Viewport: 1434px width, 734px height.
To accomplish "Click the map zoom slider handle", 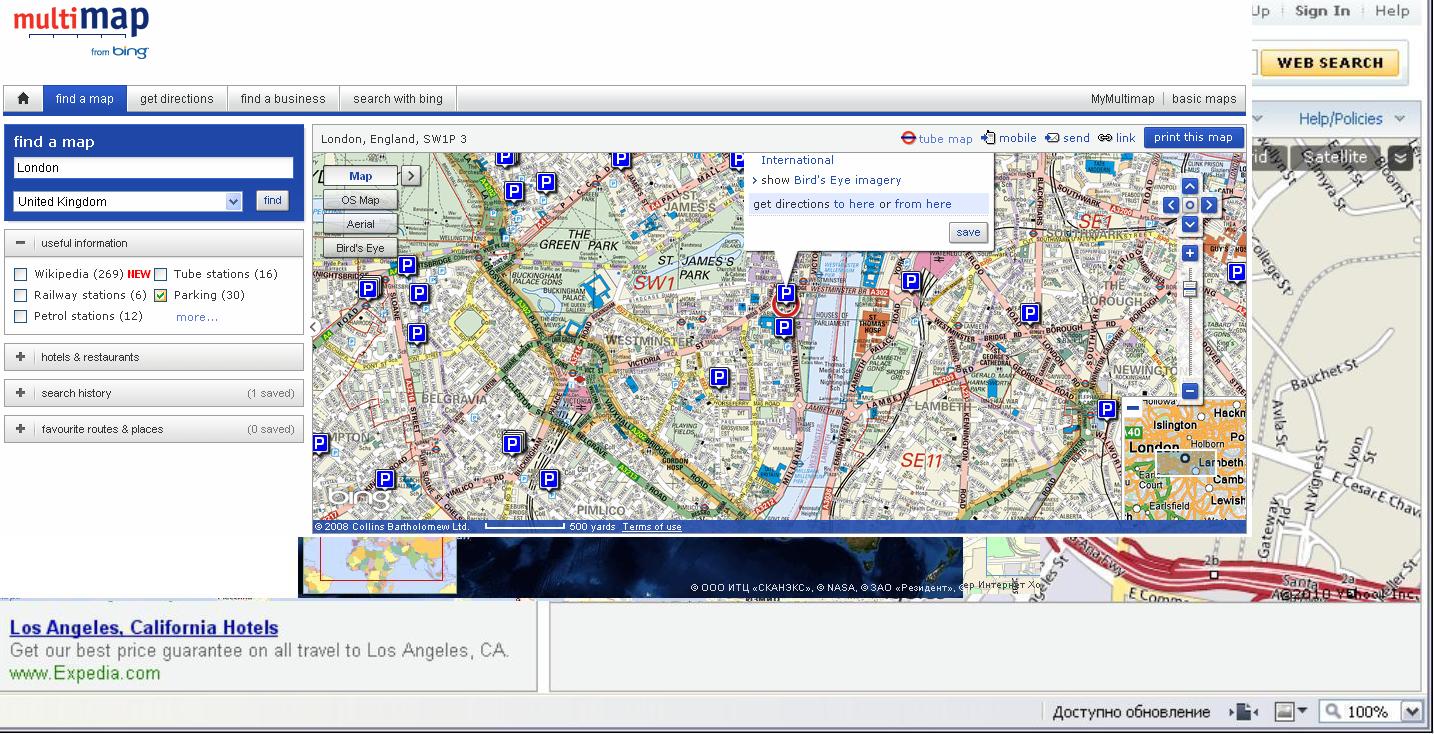I will click(1190, 290).
